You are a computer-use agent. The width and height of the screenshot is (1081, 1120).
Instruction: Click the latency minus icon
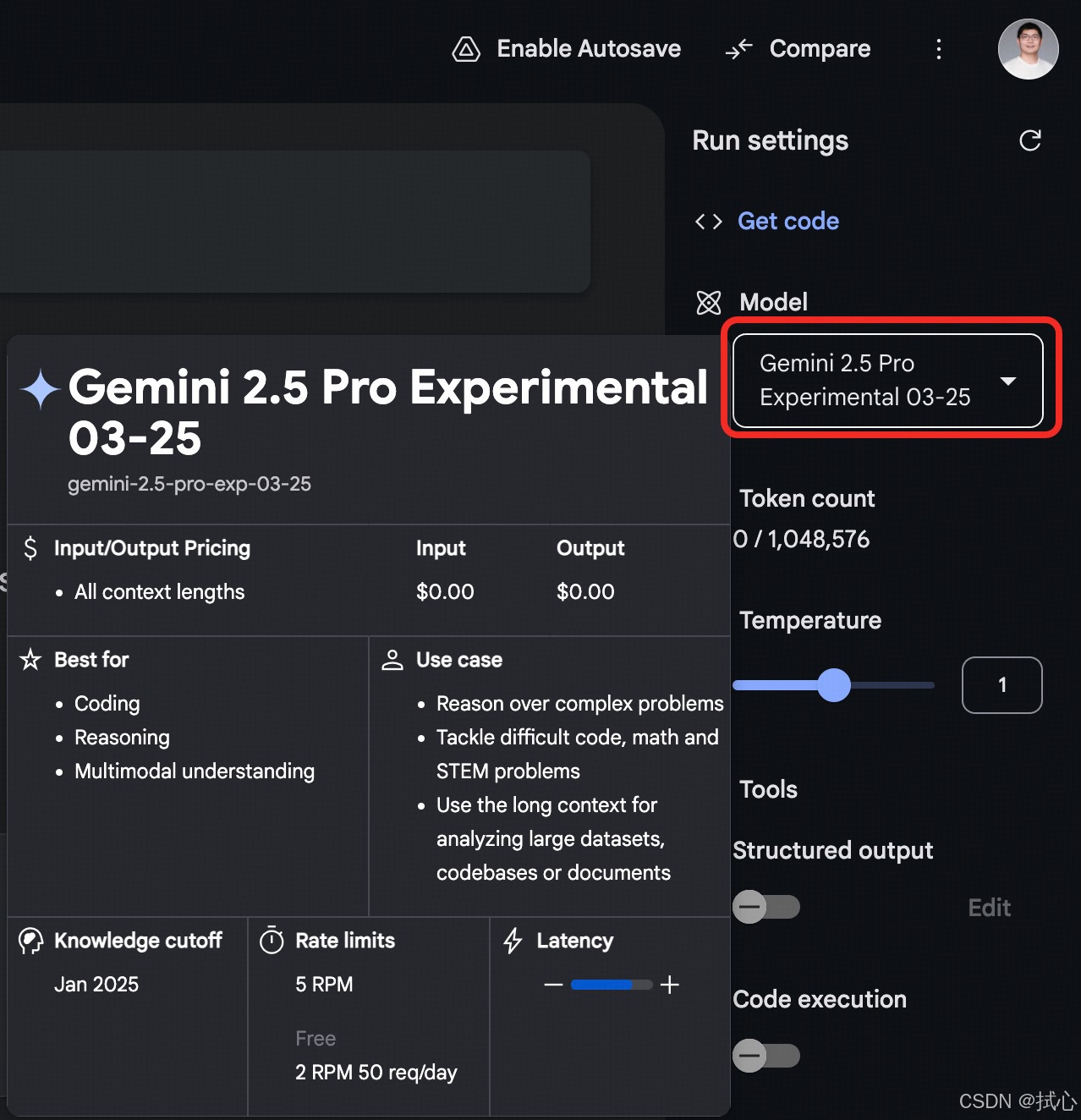[553, 985]
